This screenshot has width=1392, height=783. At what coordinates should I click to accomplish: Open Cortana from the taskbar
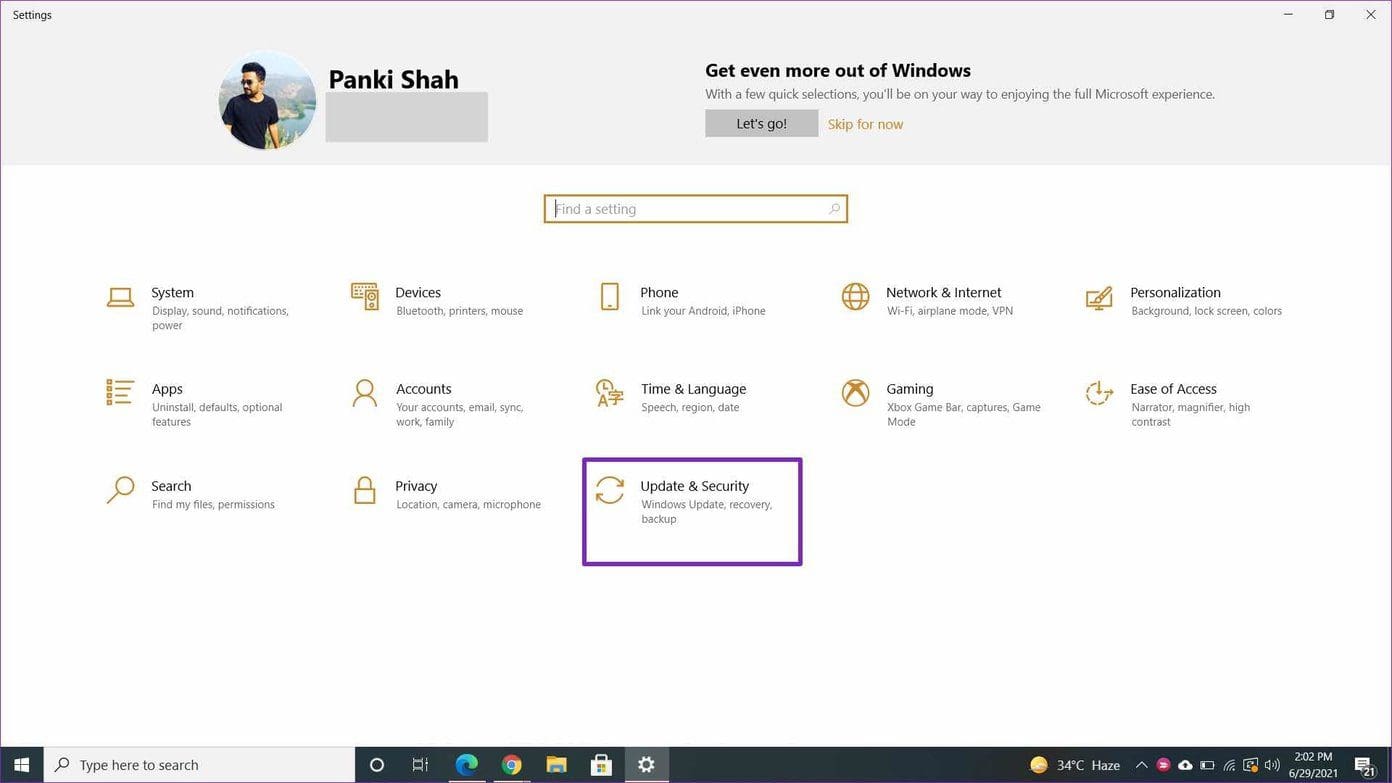tap(377, 765)
